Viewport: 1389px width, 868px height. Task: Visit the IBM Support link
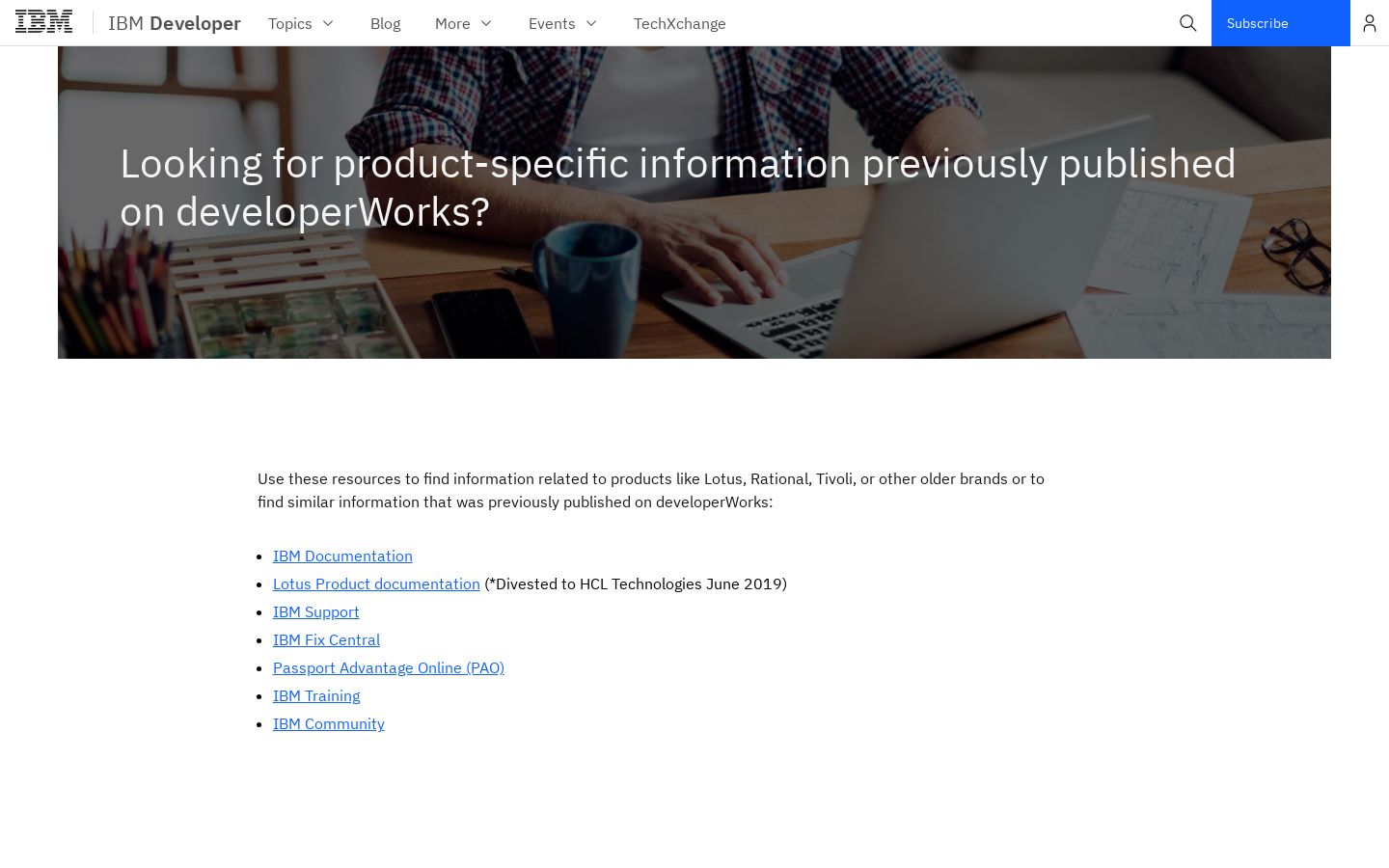(316, 611)
